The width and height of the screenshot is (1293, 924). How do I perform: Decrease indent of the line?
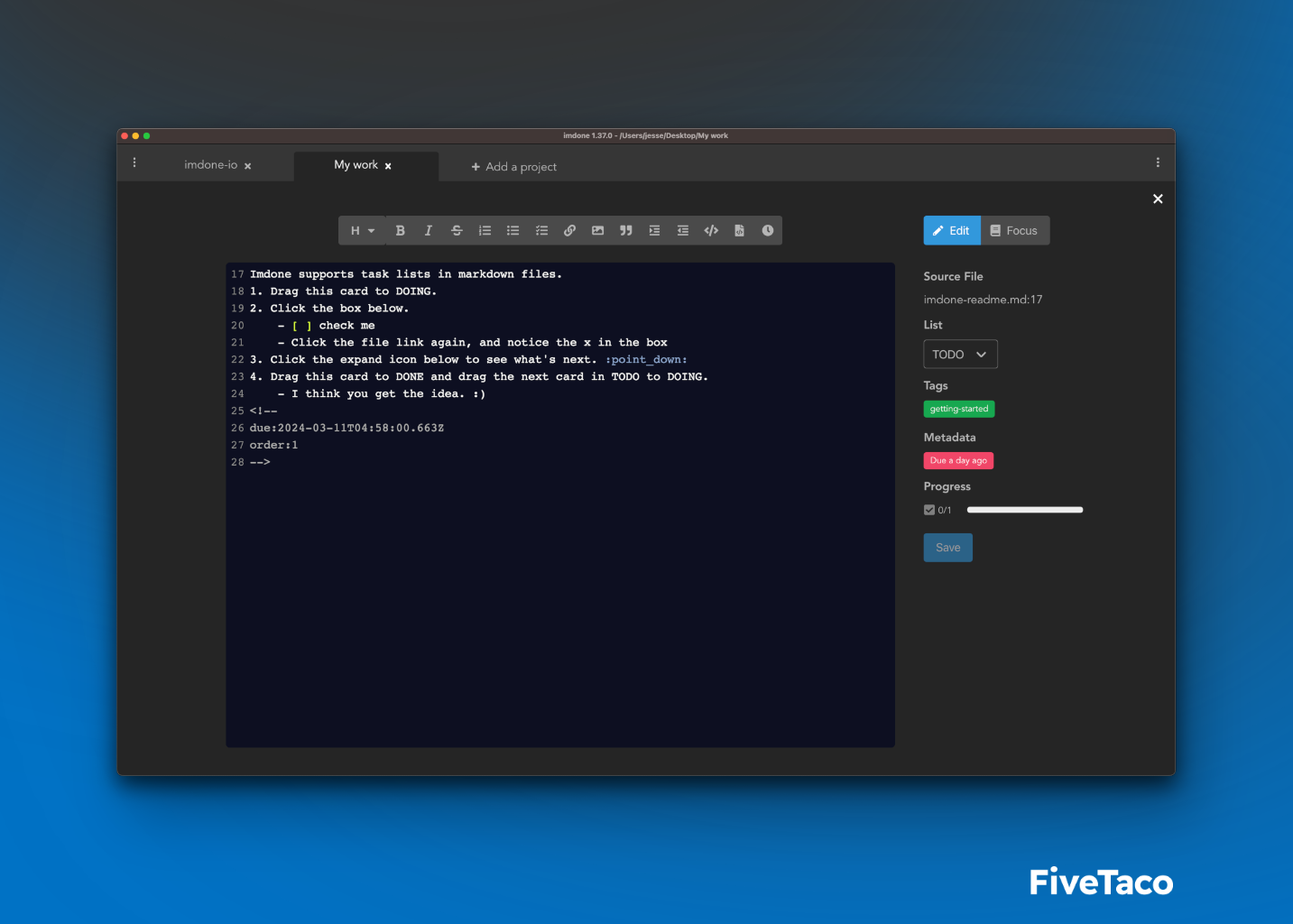[683, 231]
